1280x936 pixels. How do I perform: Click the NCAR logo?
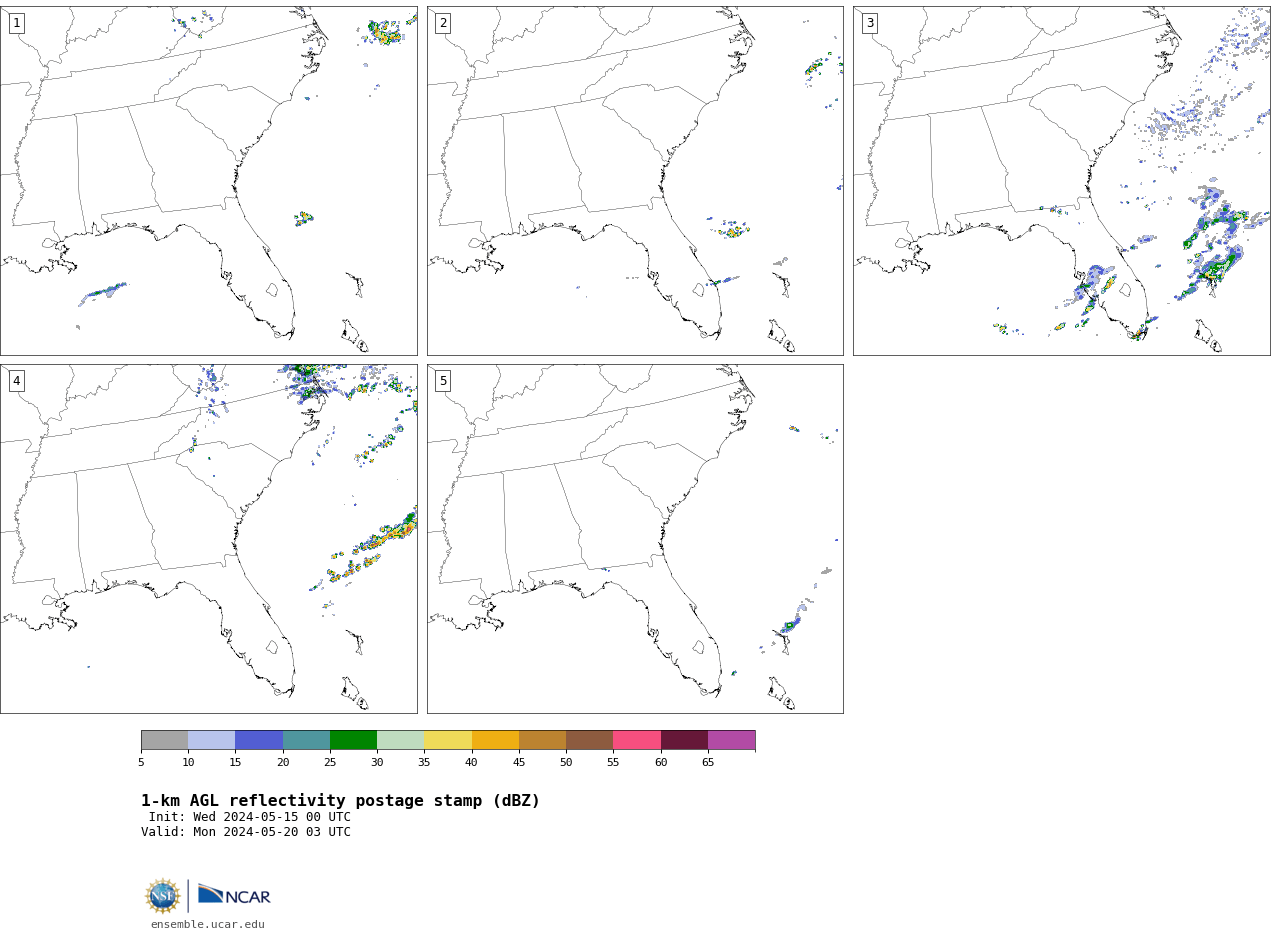234,895
